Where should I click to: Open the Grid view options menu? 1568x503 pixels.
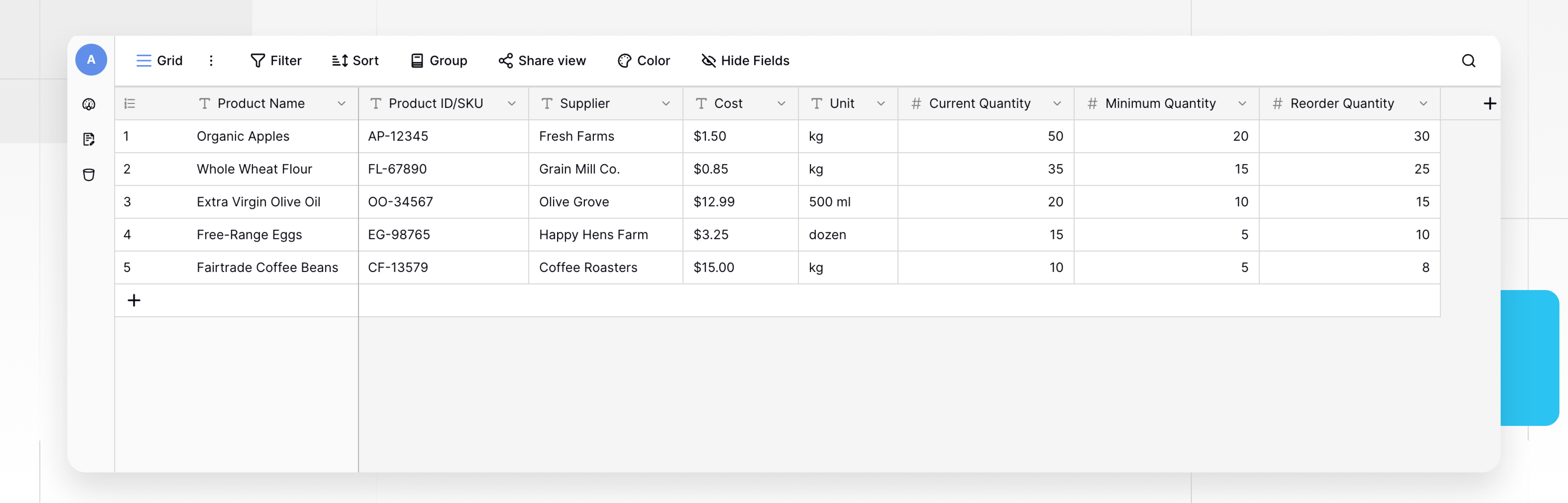coord(159,60)
